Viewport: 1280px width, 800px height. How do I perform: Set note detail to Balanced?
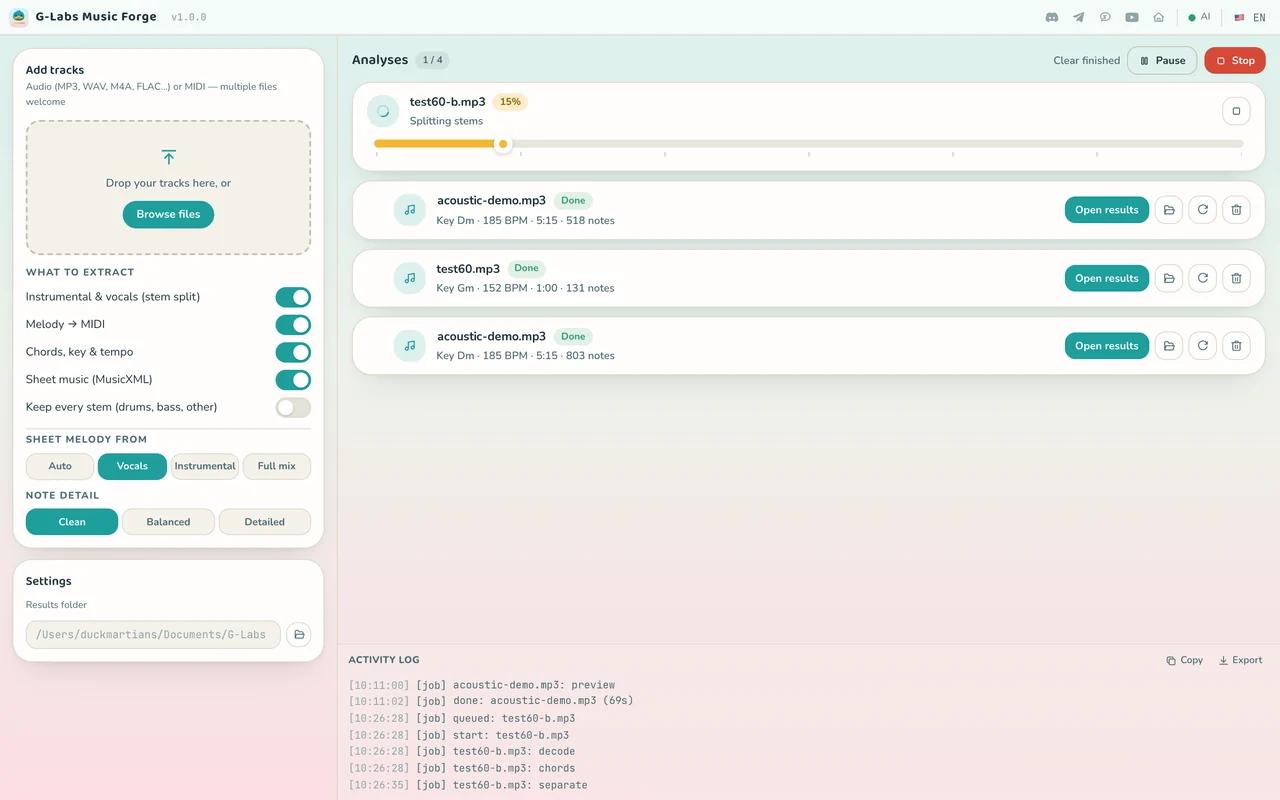coord(168,522)
